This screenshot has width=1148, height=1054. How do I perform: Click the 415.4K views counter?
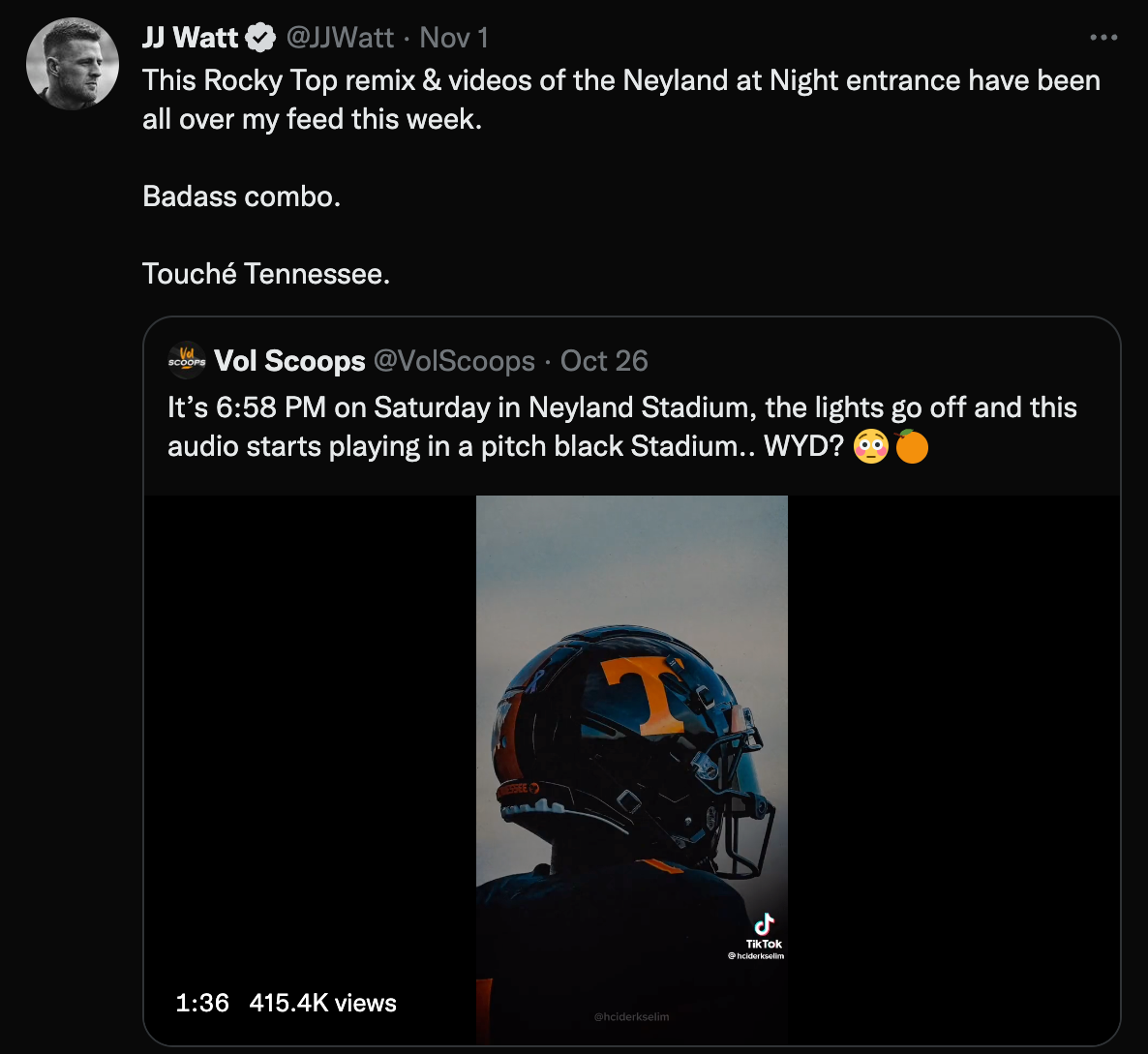[x=322, y=1003]
